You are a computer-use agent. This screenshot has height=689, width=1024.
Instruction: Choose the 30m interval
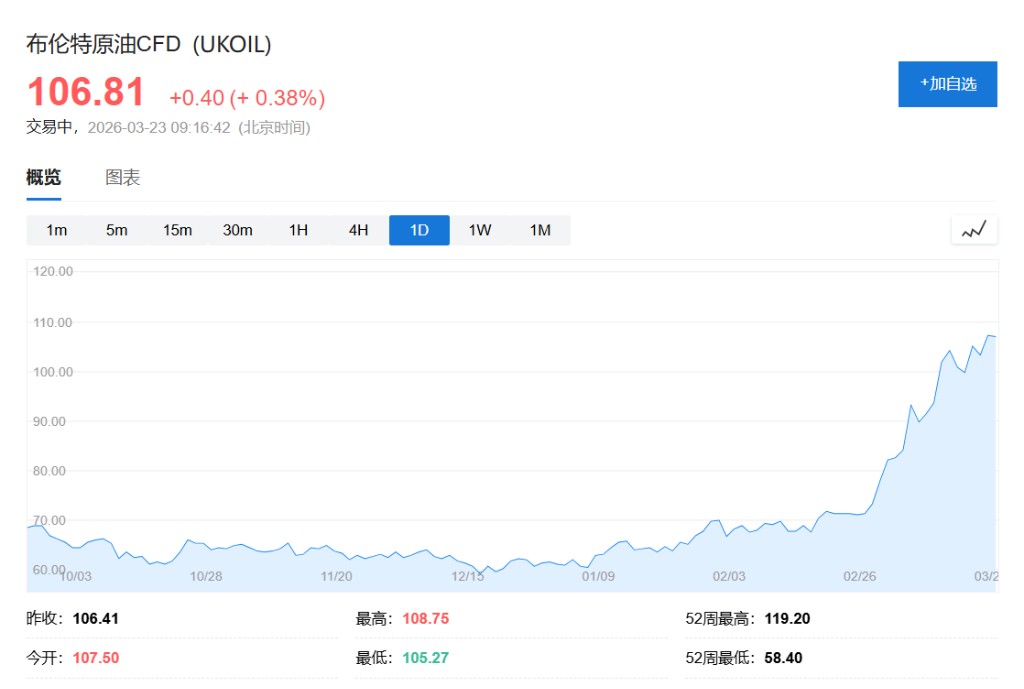click(238, 230)
